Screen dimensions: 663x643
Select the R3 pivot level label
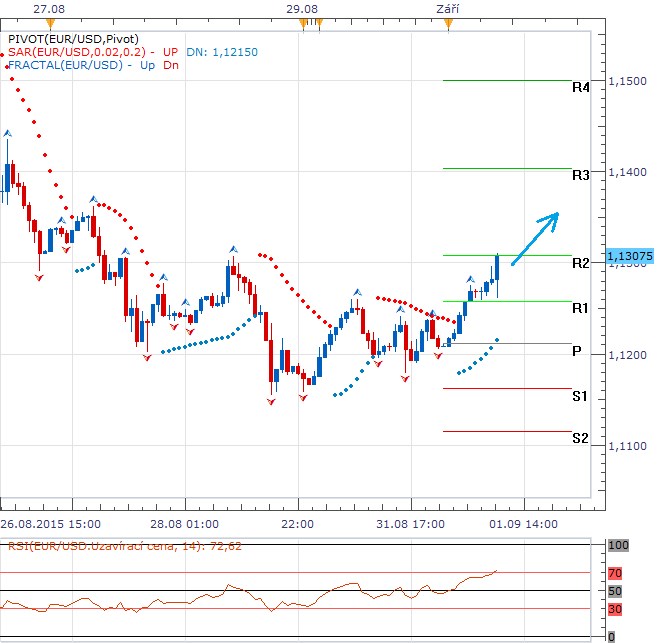tap(580, 175)
